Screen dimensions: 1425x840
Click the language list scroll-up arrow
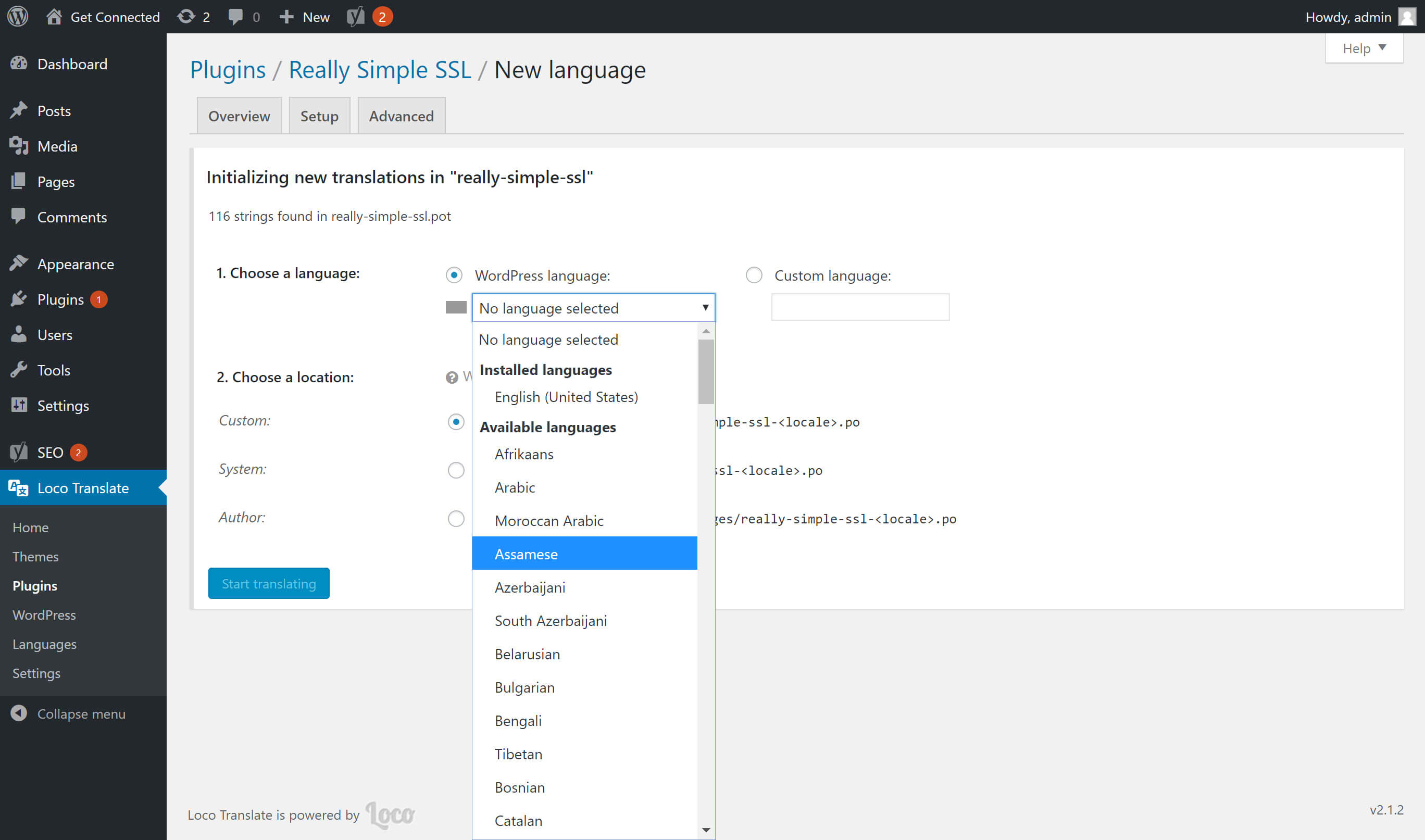706,331
